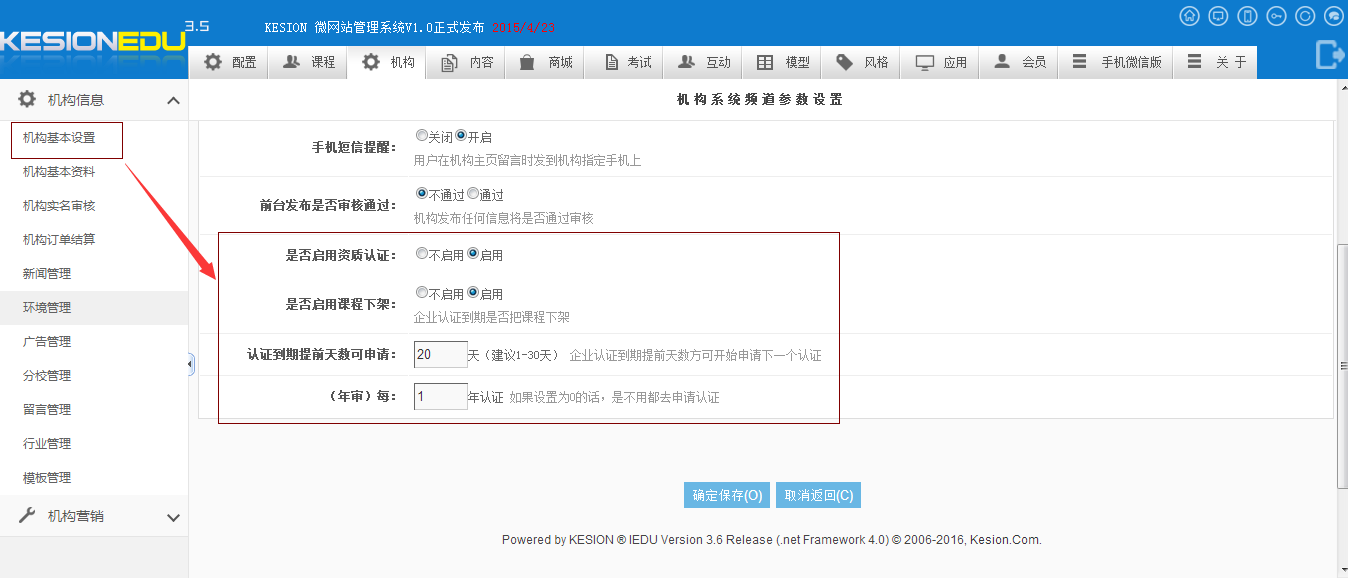The height and width of the screenshot is (578, 1348).
Task: Click the 取消返回(C) button
Action: (818, 495)
